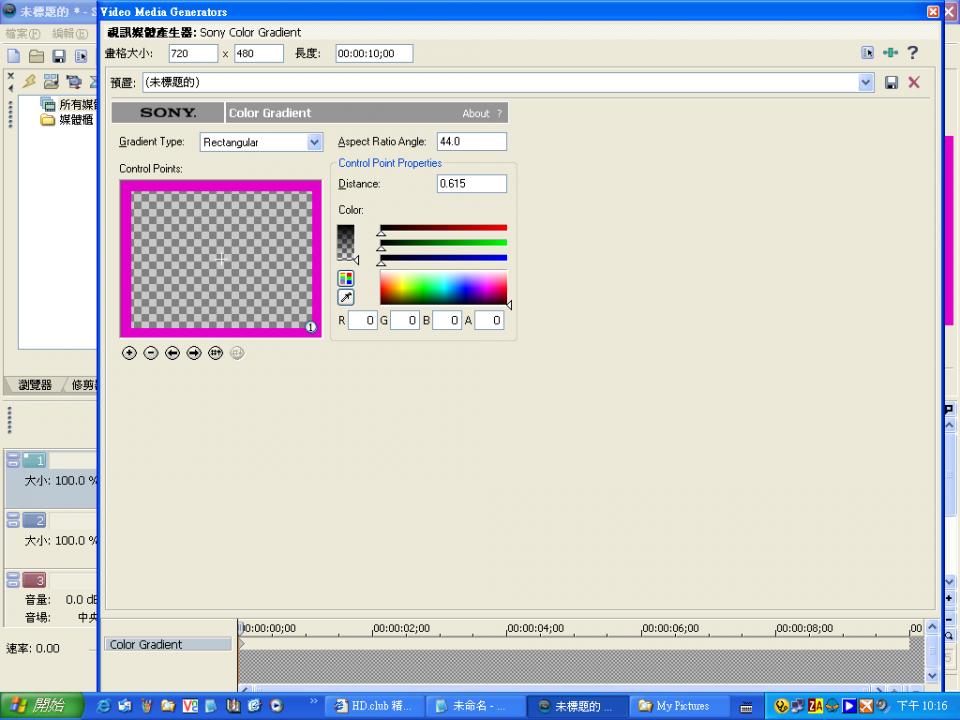Viewport: 960px width, 720px height.
Task: Click the About link in plugin banner
Action: tap(476, 113)
